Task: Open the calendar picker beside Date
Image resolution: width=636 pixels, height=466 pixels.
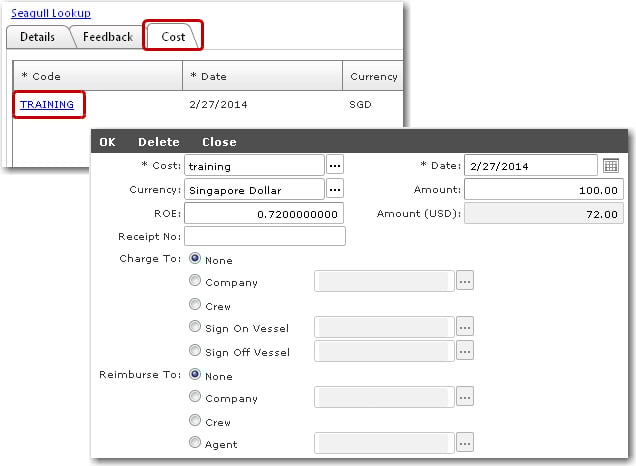Action: tap(611, 165)
